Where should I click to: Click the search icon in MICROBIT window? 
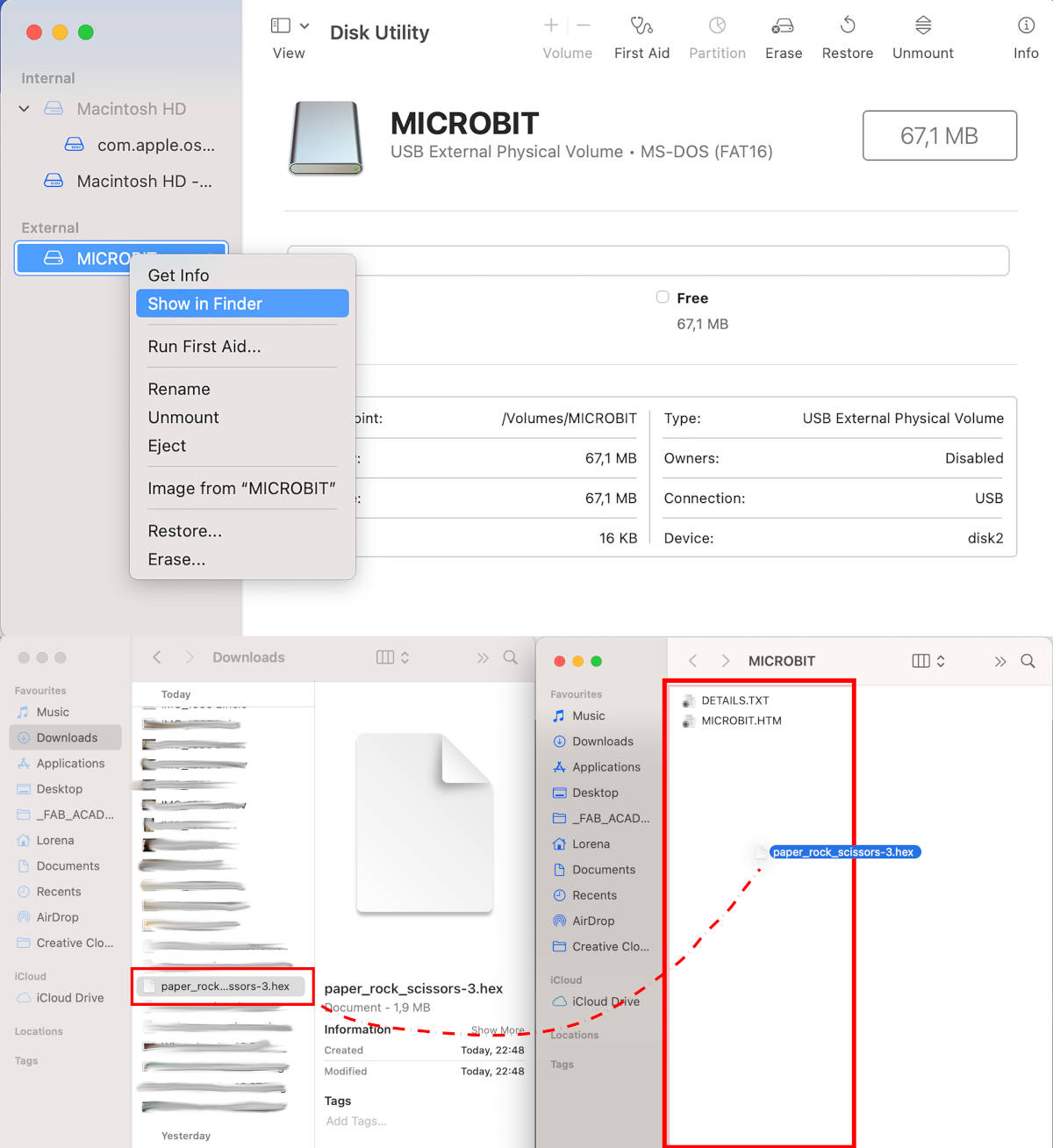[1028, 661]
